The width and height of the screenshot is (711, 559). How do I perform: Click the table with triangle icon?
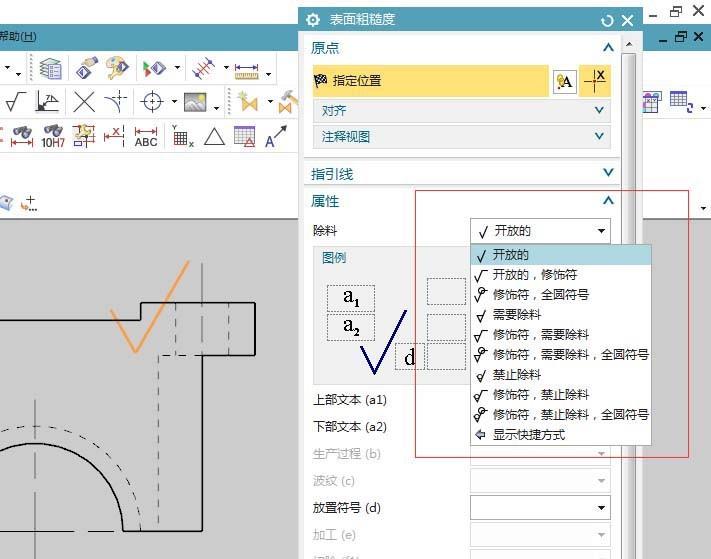pyautogui.click(x=244, y=136)
